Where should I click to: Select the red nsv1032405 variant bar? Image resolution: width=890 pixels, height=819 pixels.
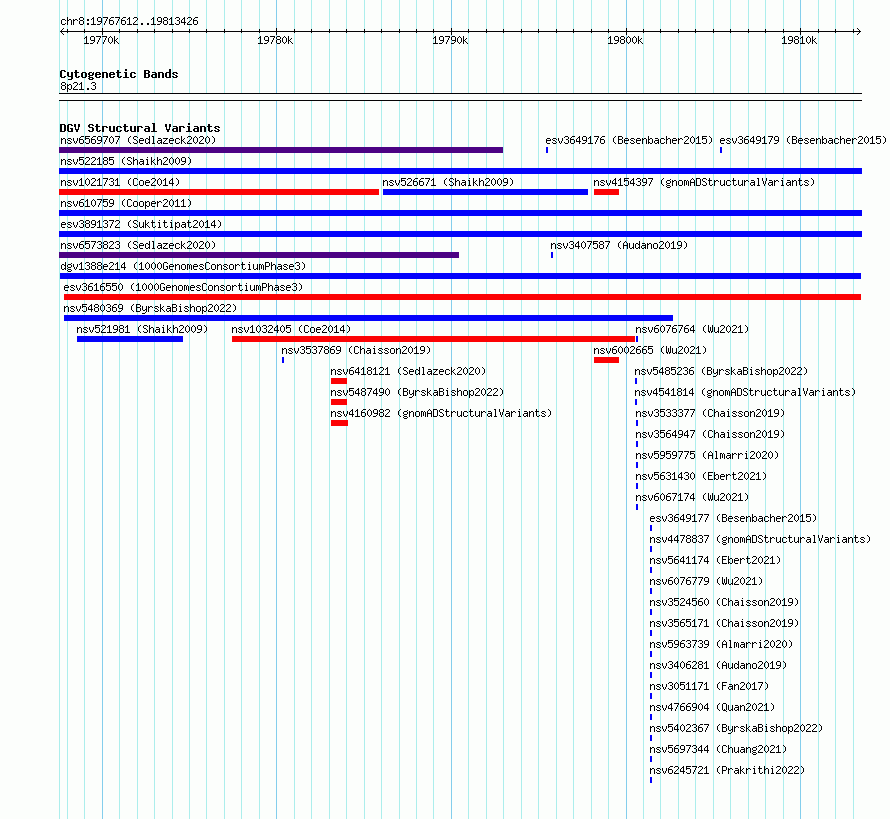click(433, 339)
